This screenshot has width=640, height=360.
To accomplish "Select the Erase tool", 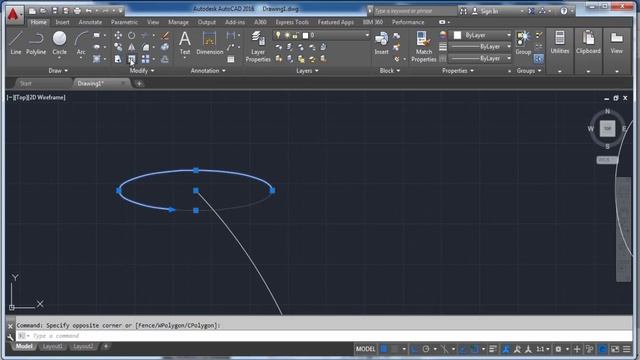I will [165, 36].
